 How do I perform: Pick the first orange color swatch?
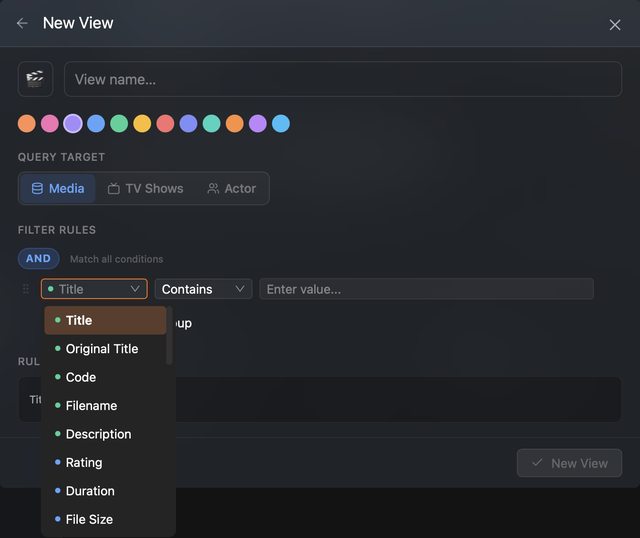(x=27, y=124)
